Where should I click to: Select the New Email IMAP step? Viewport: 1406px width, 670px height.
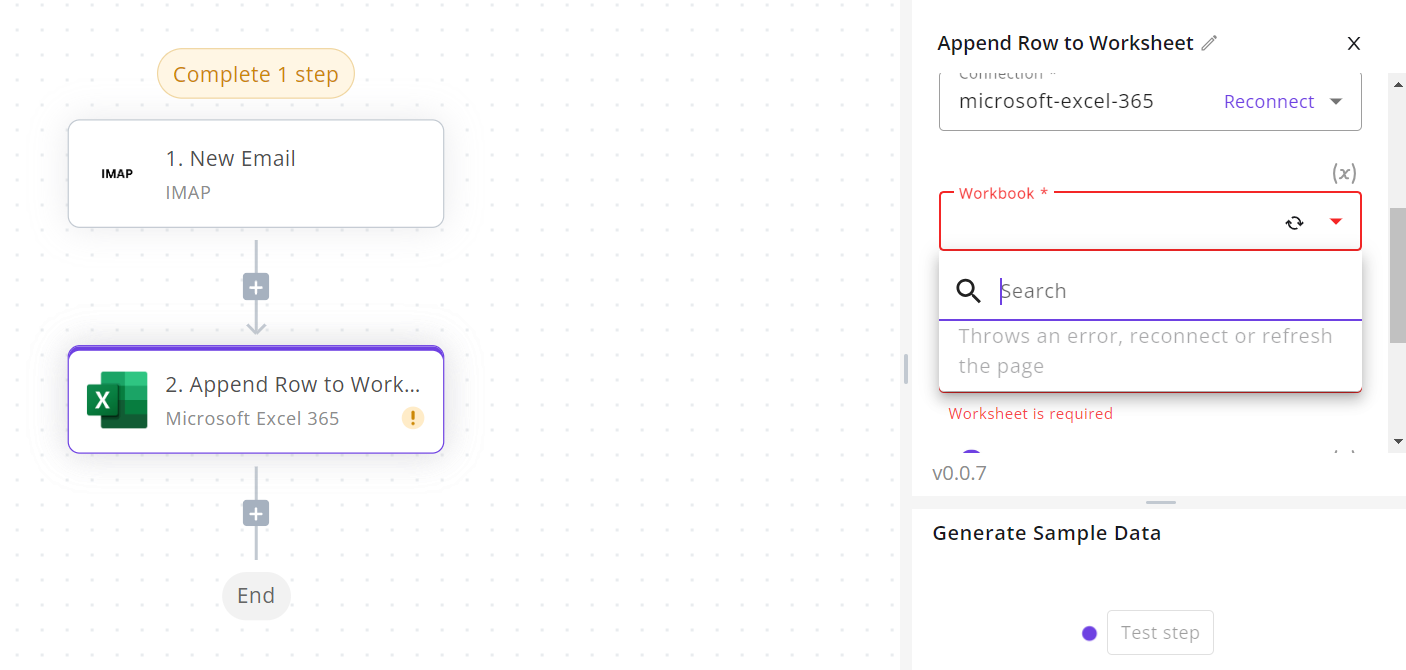click(256, 174)
